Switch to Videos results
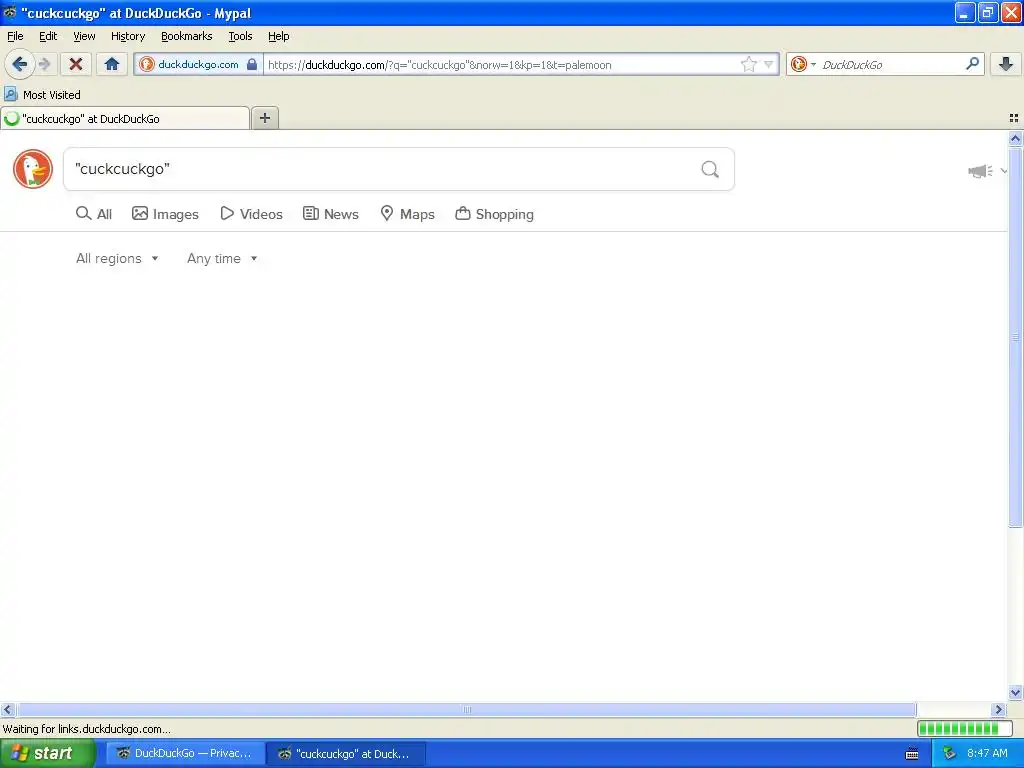 coord(251,214)
